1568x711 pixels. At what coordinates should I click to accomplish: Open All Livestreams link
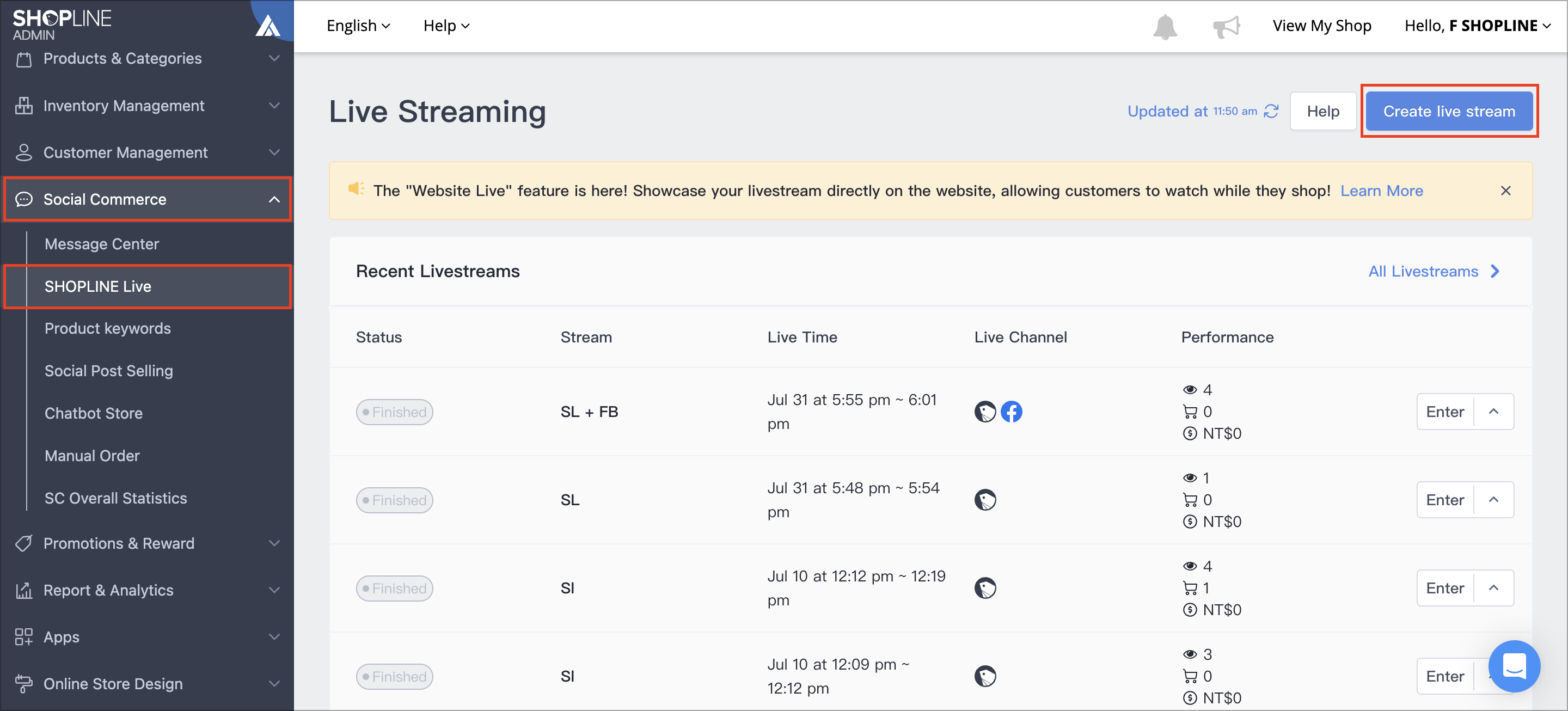1434,272
